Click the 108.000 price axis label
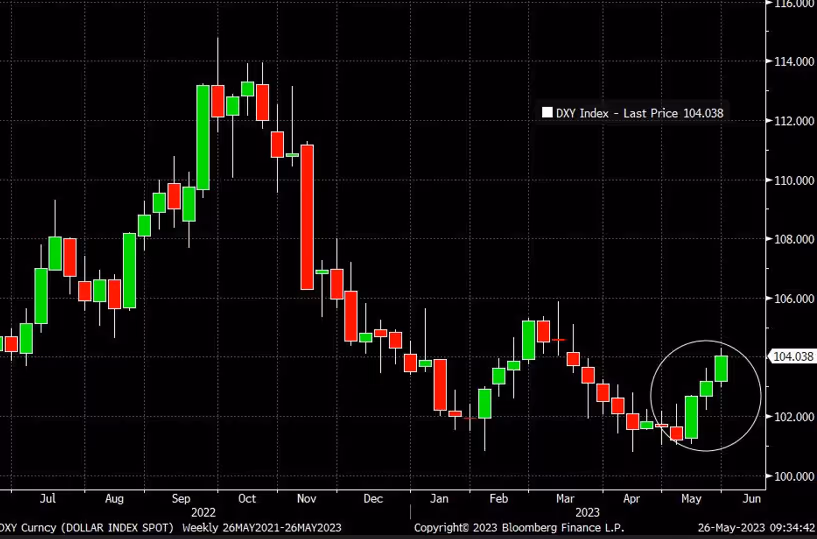Screen dimensions: 817x539 tap(794, 239)
